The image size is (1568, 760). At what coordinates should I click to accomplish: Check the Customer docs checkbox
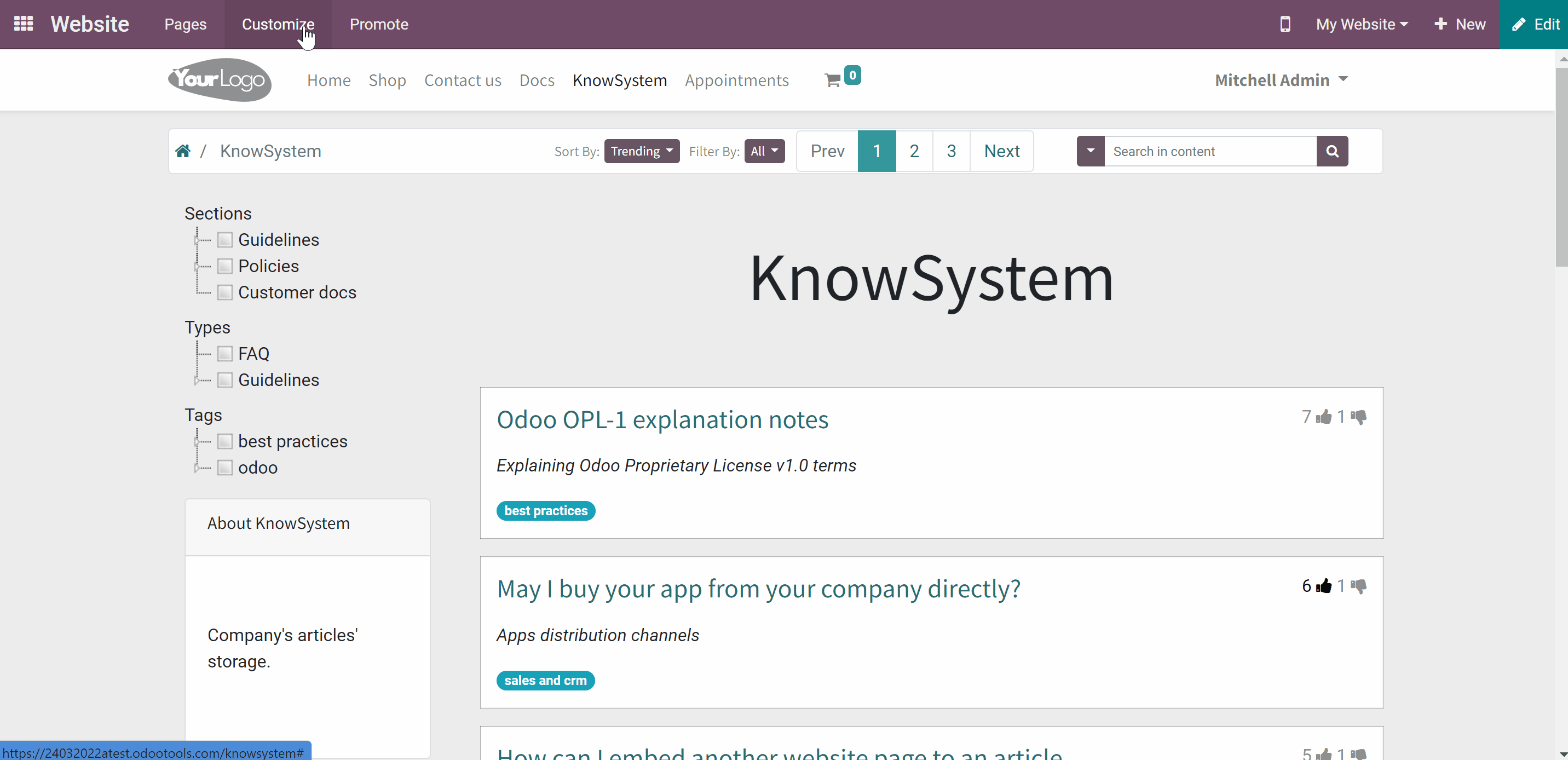pyautogui.click(x=224, y=292)
